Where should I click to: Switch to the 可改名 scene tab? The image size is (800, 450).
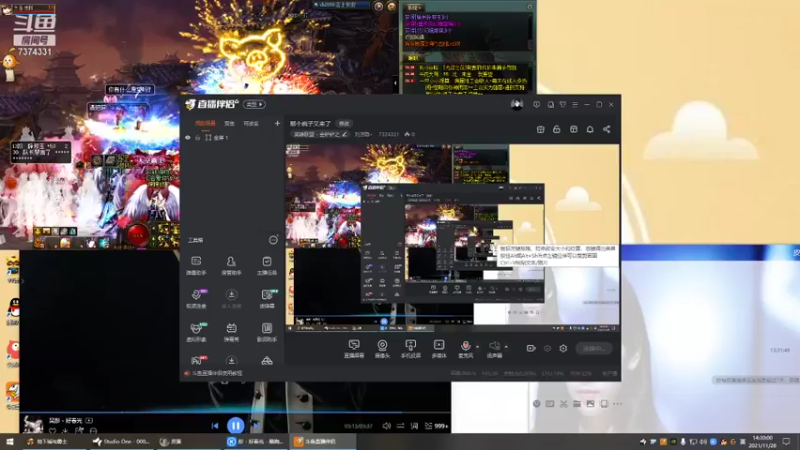251,123
